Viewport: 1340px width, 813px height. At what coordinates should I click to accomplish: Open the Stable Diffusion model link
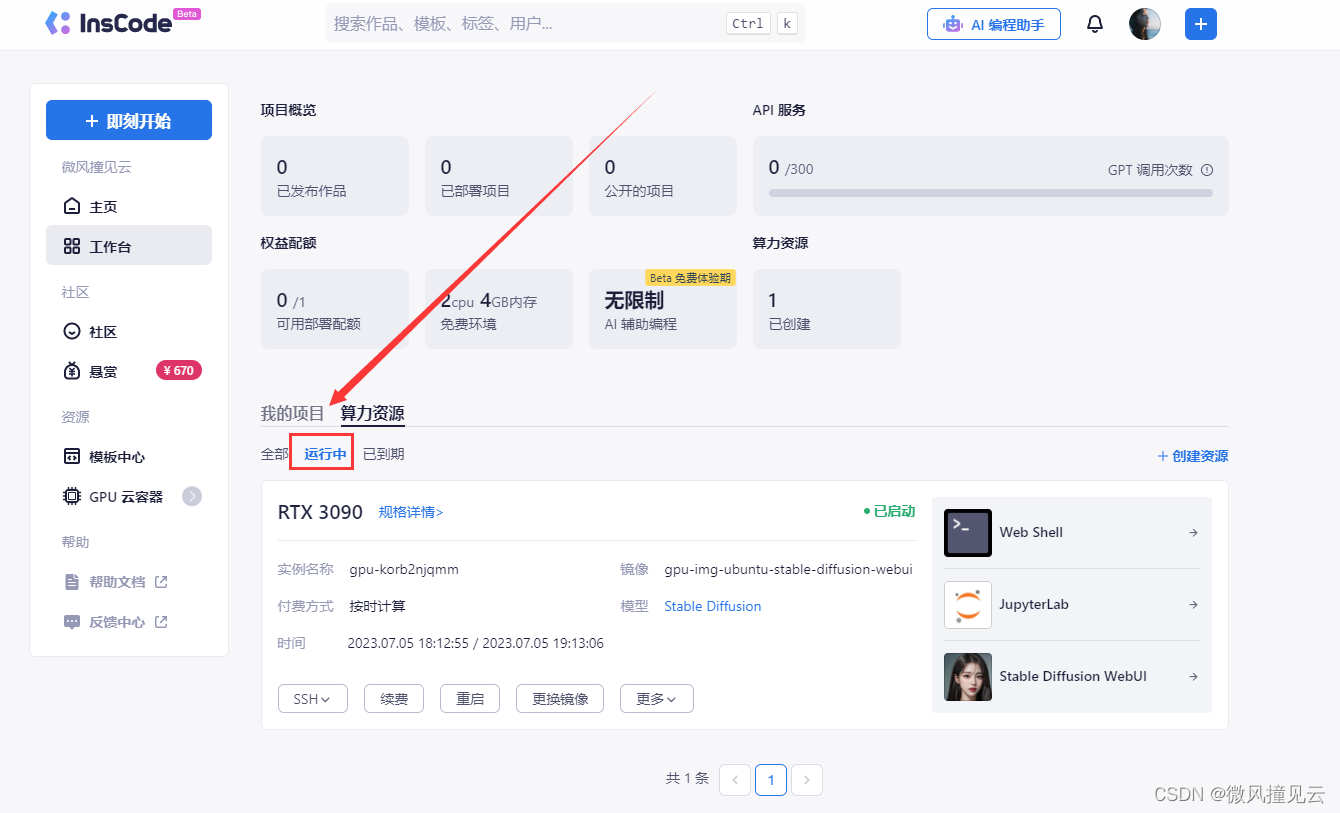[x=713, y=606]
